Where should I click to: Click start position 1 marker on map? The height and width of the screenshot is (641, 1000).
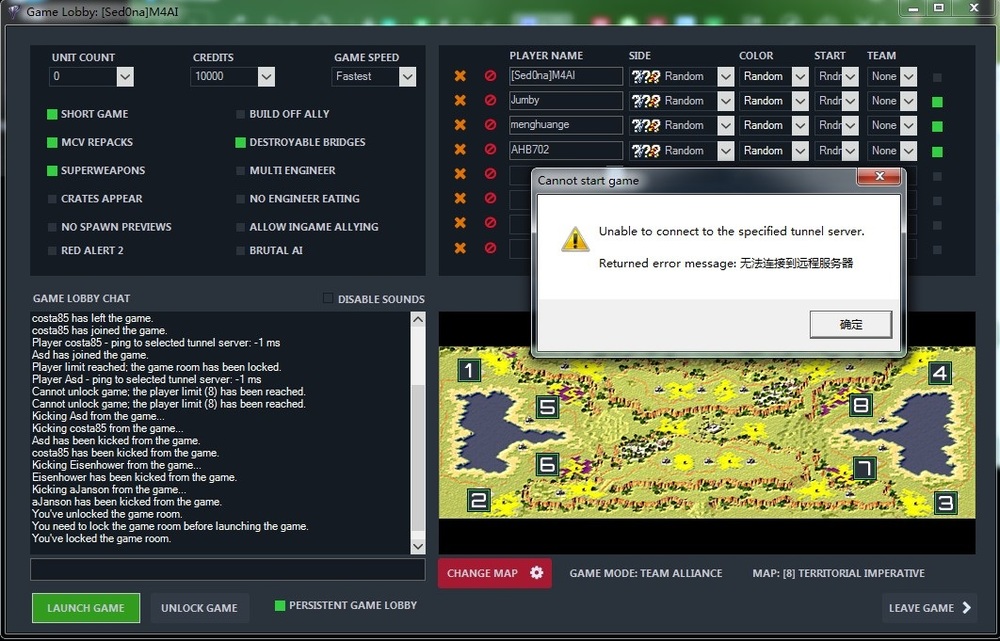tap(469, 372)
